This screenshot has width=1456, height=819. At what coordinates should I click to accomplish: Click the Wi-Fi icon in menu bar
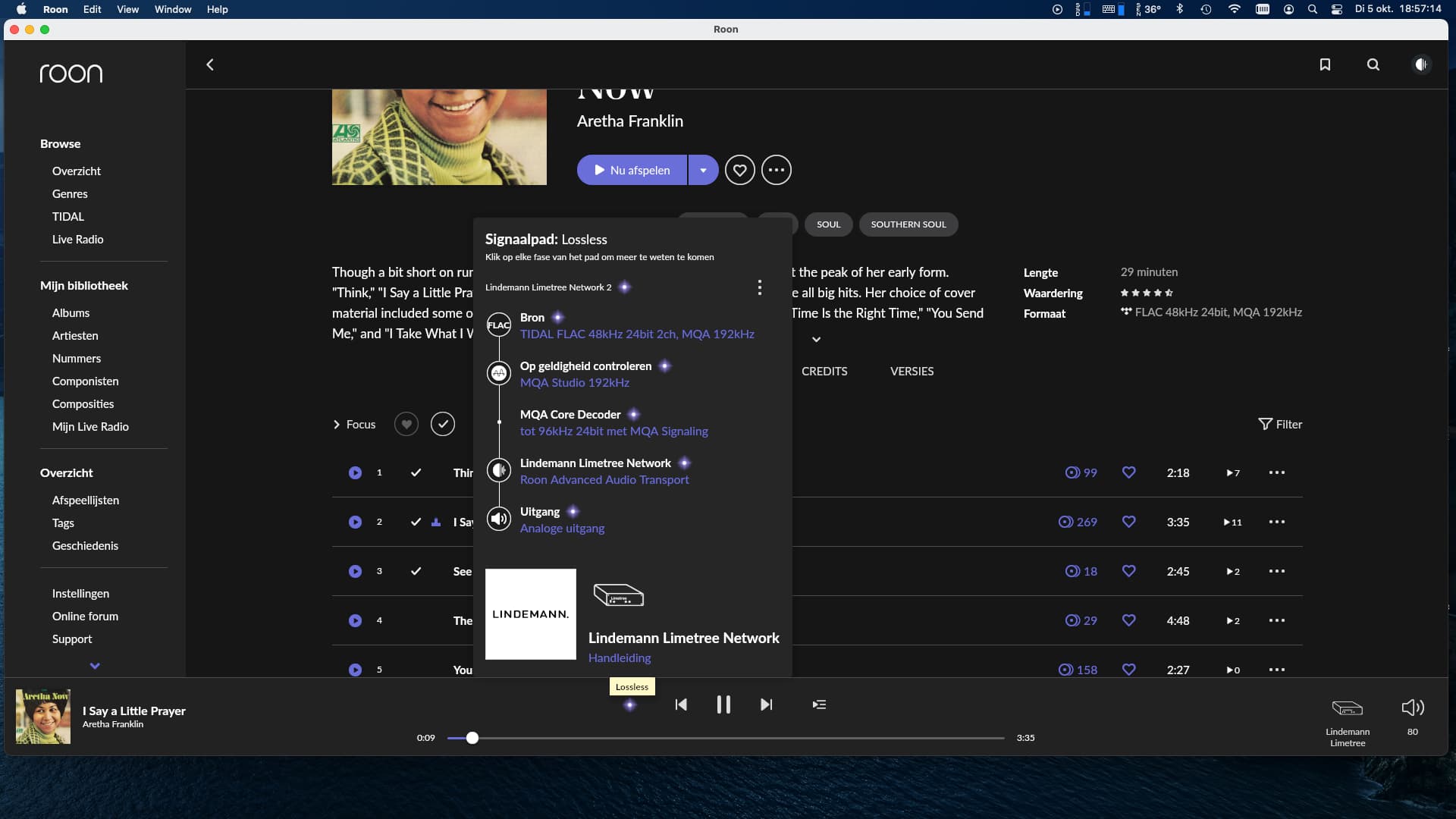pos(1235,9)
